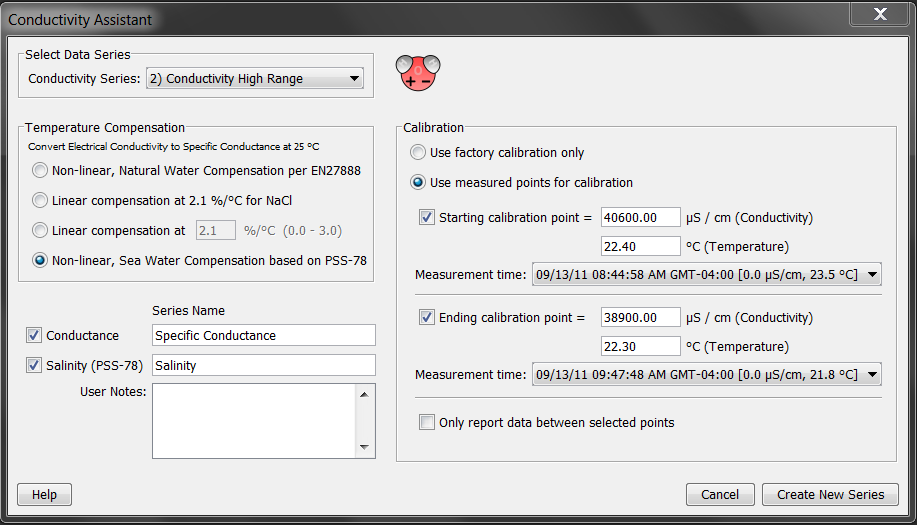Click the Salinity series name field
The width and height of the screenshot is (917, 525).
pos(264,366)
